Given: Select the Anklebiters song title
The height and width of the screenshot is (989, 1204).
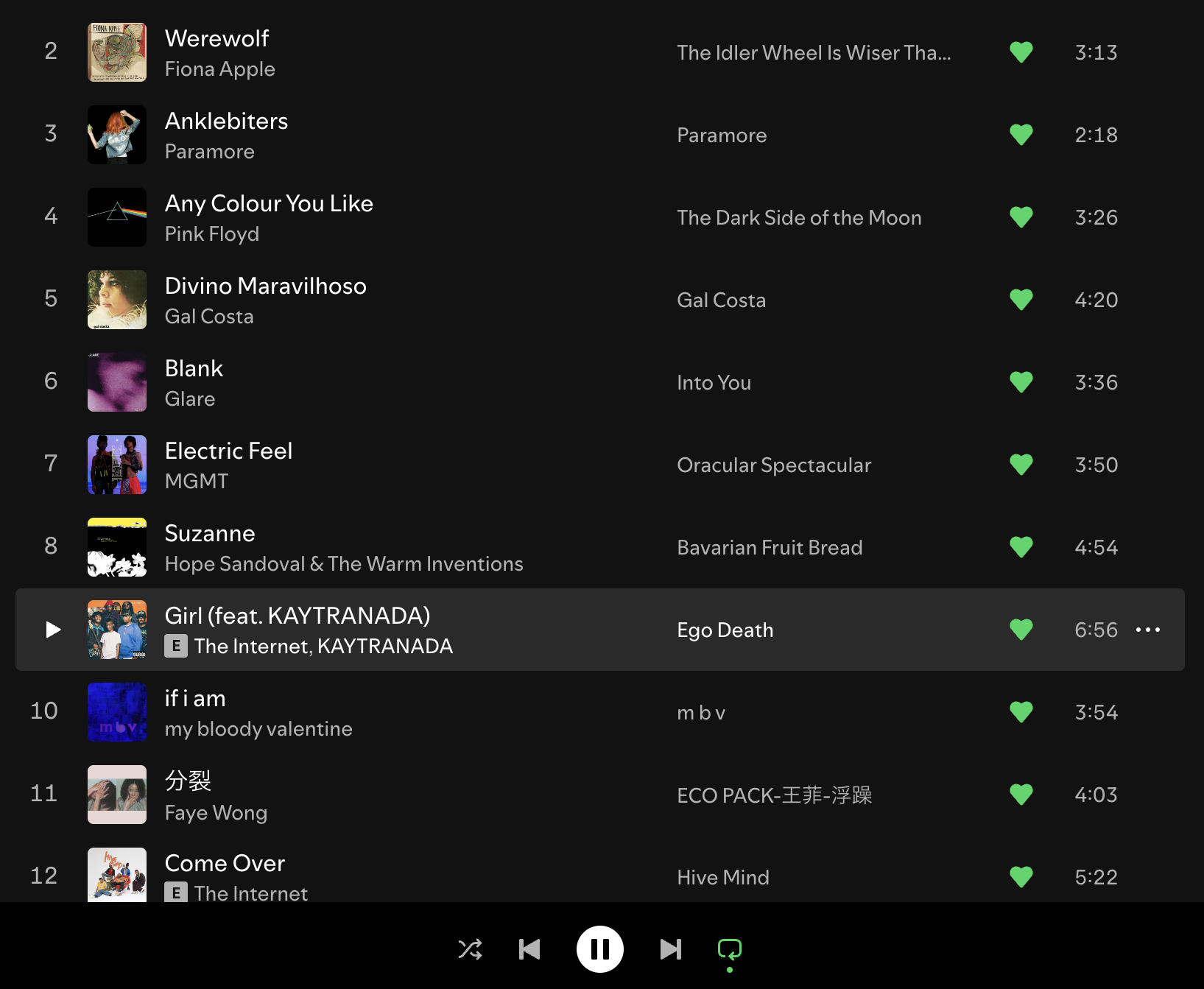Looking at the screenshot, I should pyautogui.click(x=227, y=121).
